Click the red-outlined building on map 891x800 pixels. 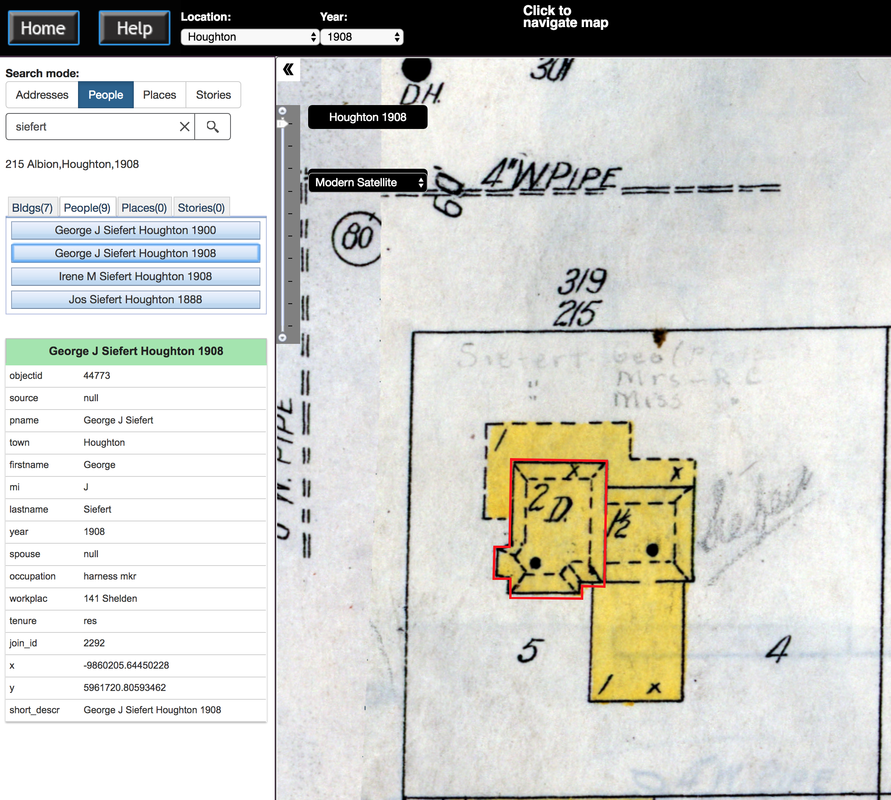554,526
